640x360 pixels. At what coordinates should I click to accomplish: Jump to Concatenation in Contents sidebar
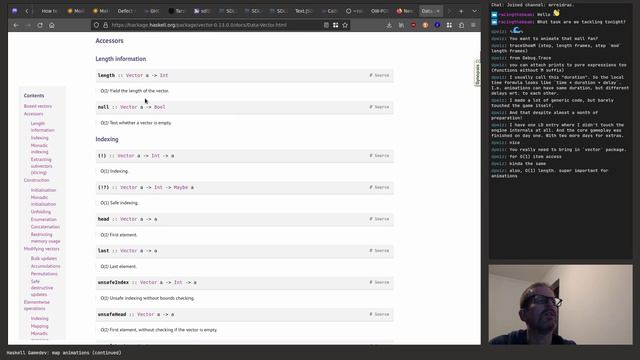coord(45,227)
